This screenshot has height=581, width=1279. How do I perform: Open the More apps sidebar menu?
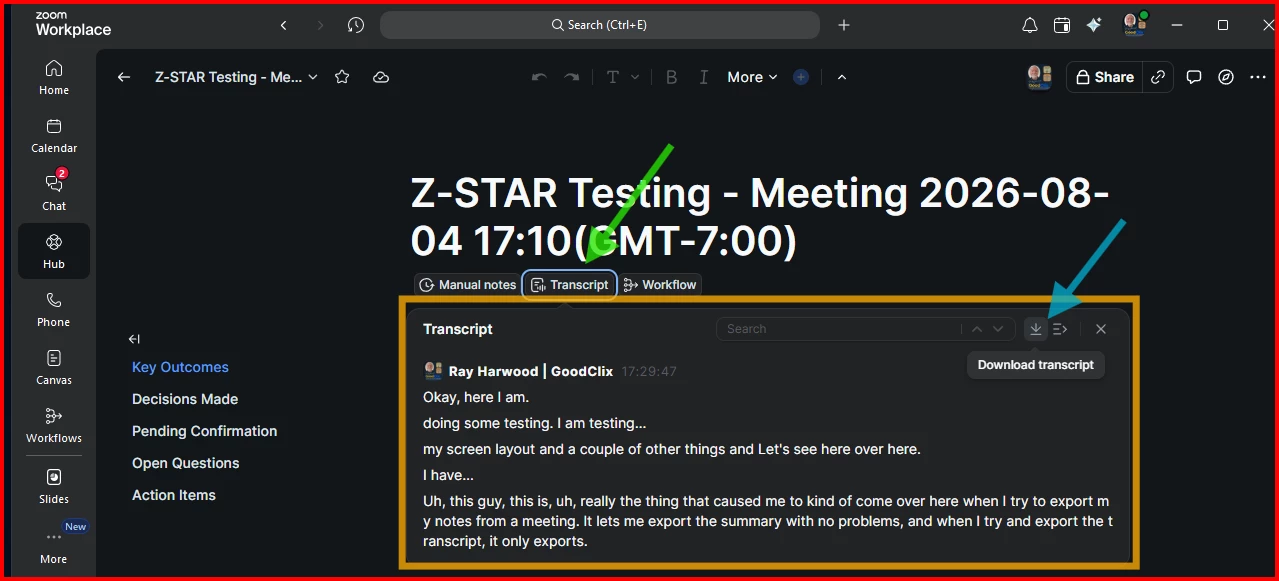coord(54,546)
